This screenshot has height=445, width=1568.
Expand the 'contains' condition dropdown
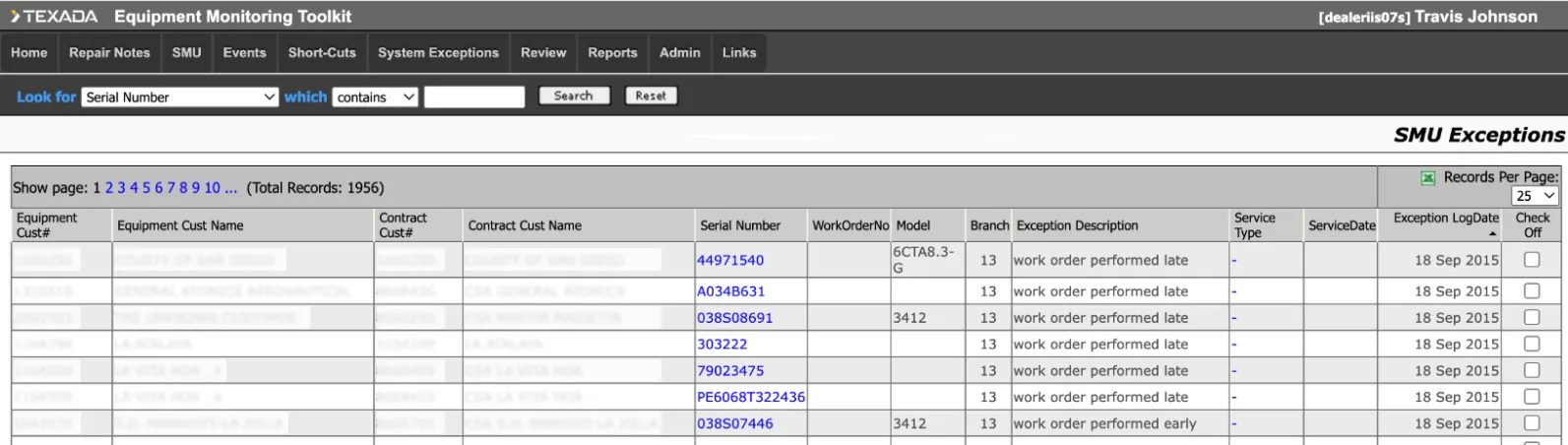pyautogui.click(x=375, y=96)
